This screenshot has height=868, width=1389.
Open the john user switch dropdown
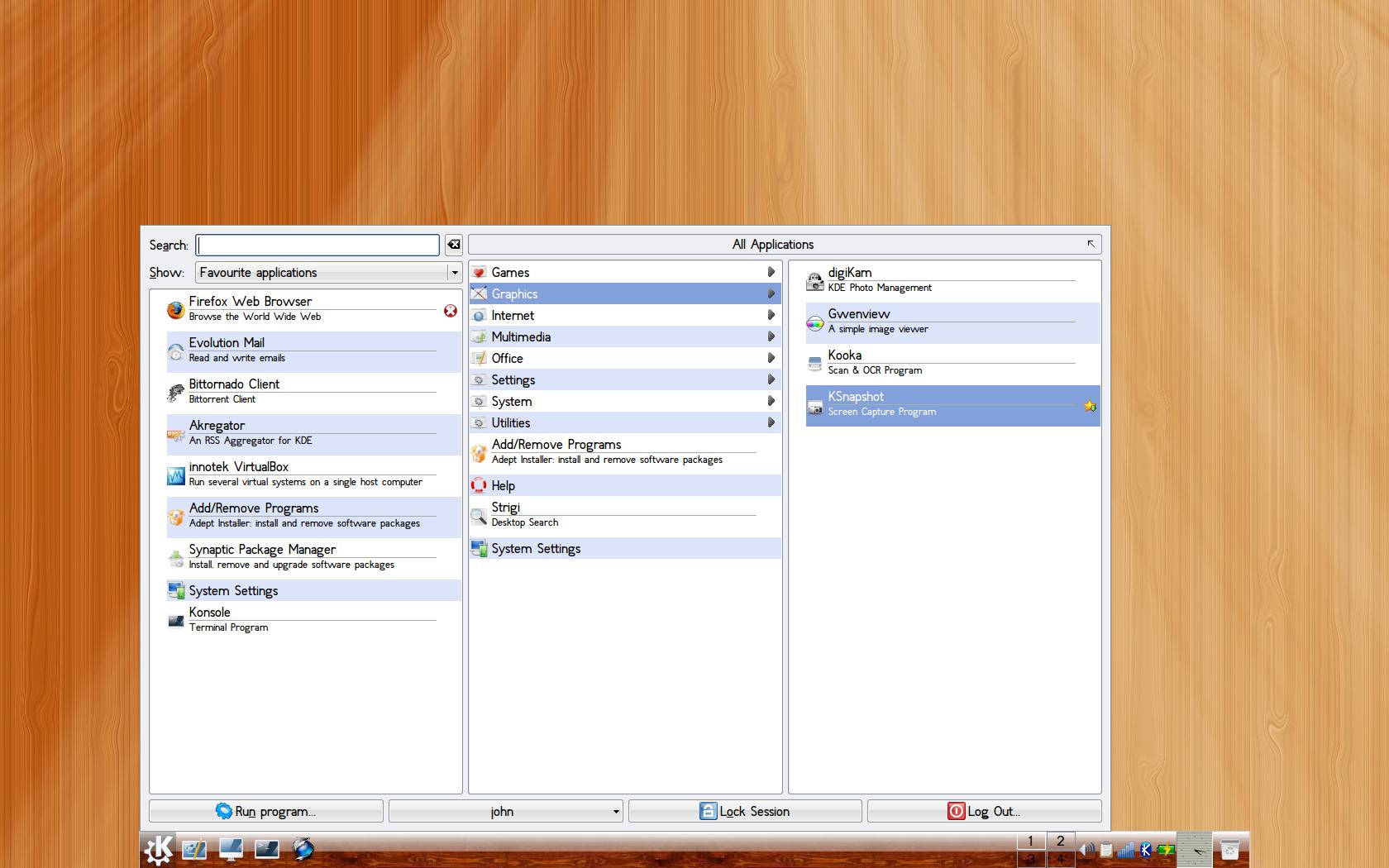pos(505,811)
